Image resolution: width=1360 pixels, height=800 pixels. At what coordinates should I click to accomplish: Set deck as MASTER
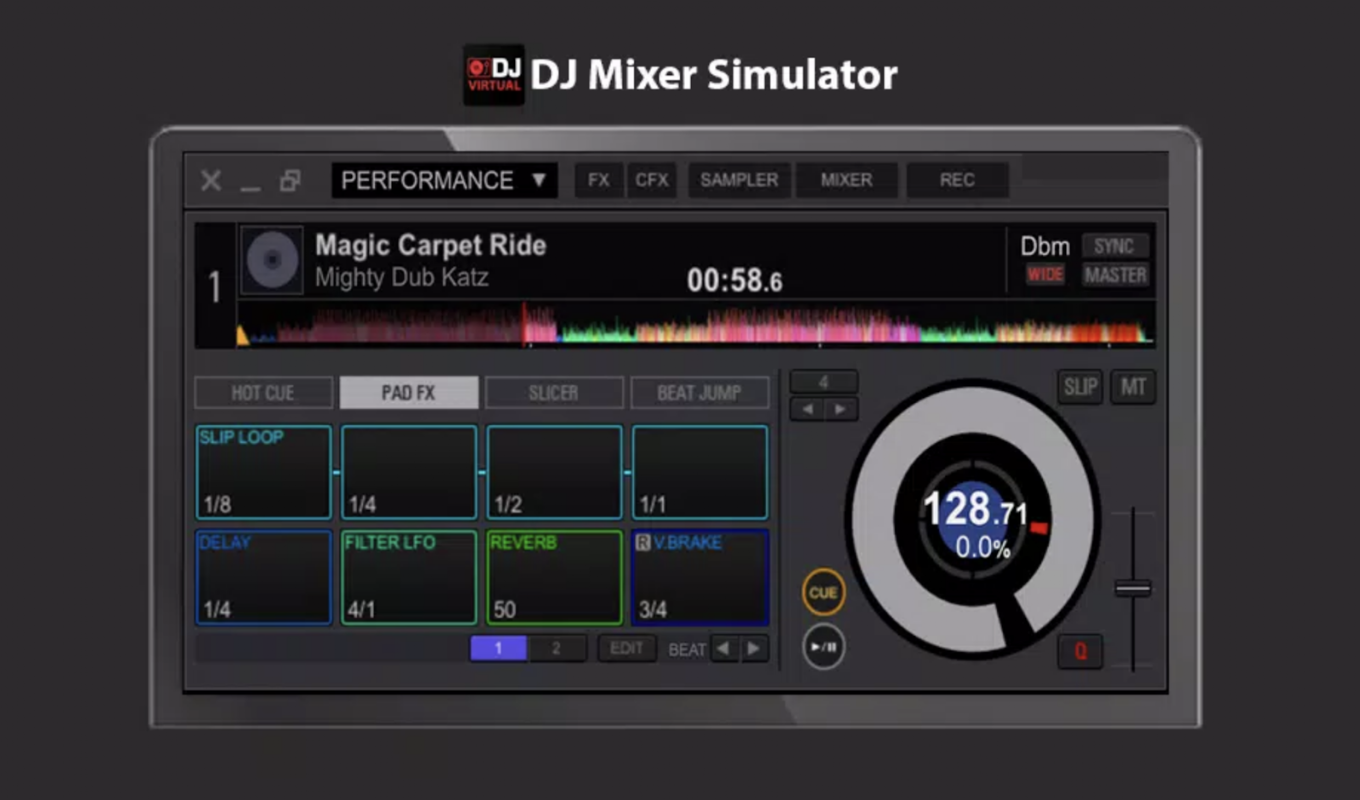tap(1115, 275)
